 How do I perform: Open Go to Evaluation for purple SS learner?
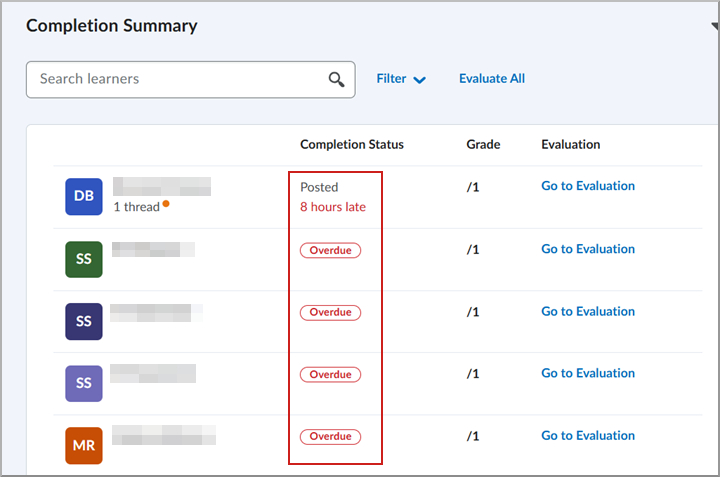[x=588, y=373]
